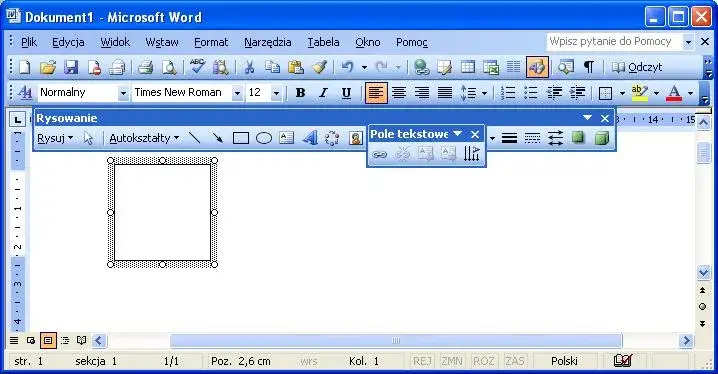Open the Widok menu
Image resolution: width=718 pixels, height=374 pixels.
[x=115, y=42]
